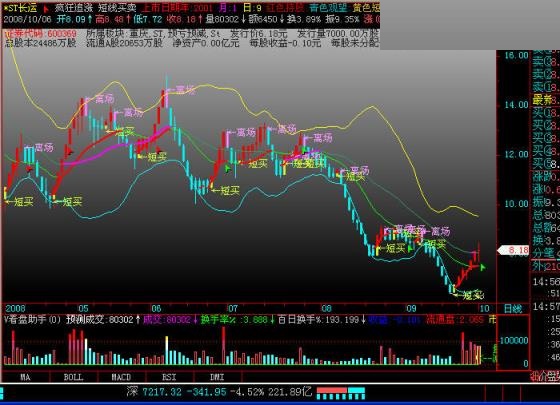This screenshot has width=560, height=405.
Task: Click the 10.00 price axis label
Action: tap(516, 204)
